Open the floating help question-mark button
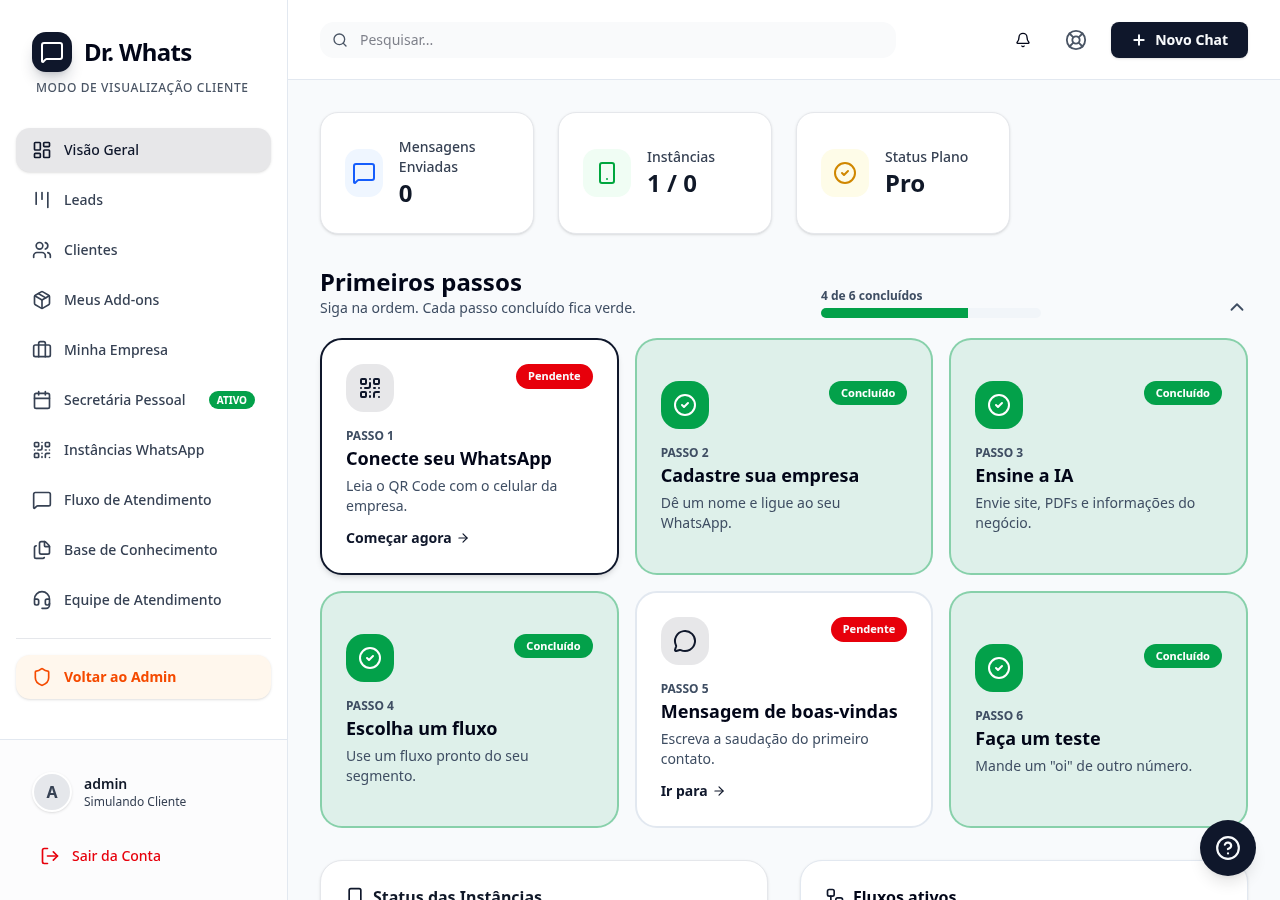Screen dimensions: 1280x900 point(1228,848)
